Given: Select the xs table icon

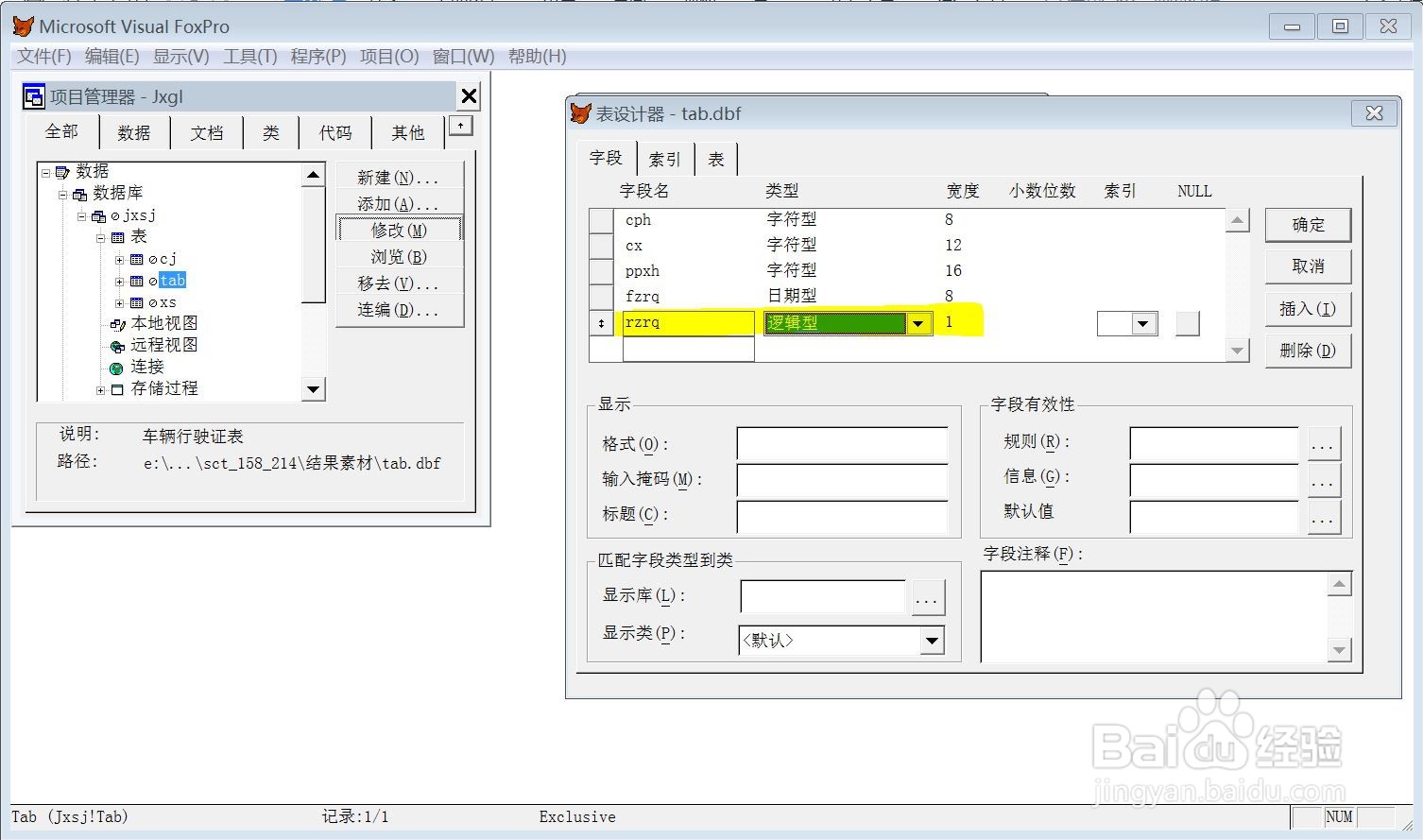Looking at the screenshot, I should (x=137, y=303).
